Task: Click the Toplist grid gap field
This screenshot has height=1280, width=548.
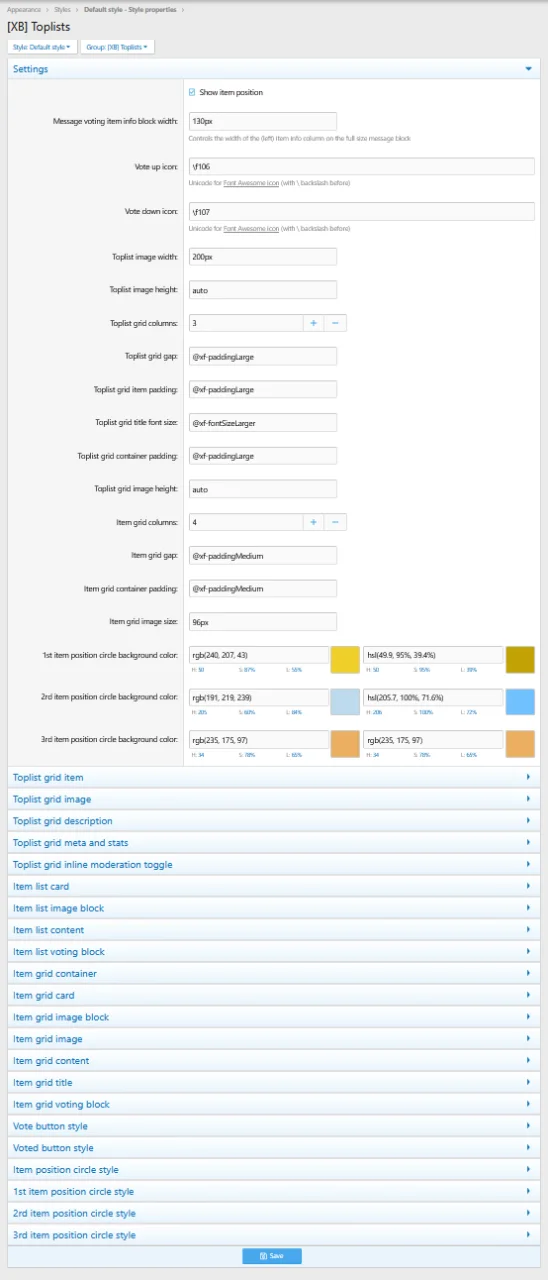Action: click(262, 356)
